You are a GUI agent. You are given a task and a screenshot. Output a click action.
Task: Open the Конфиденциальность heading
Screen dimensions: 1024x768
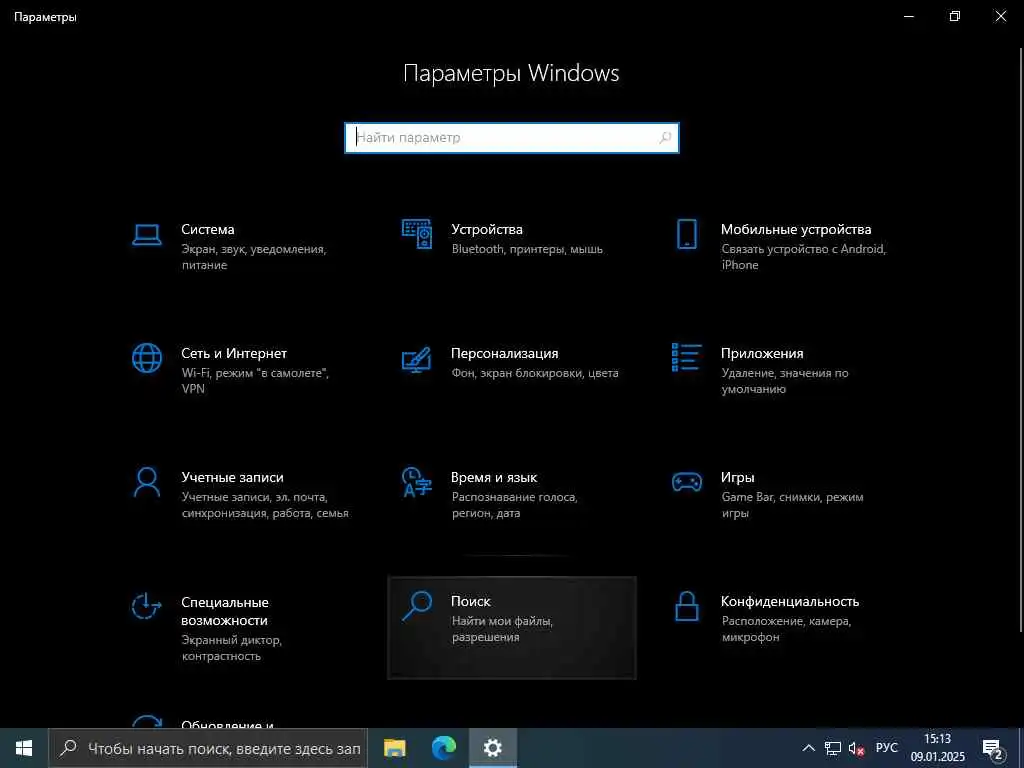790,601
